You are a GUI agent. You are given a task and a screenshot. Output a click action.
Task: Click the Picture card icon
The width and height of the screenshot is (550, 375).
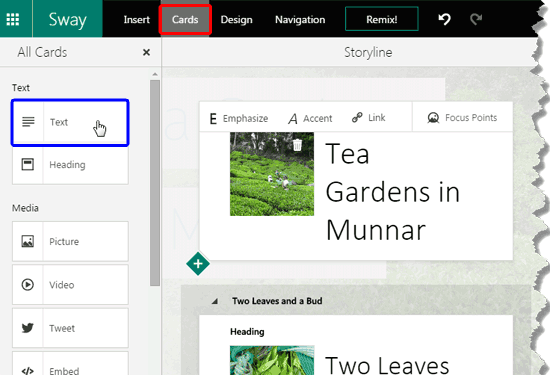(28, 241)
